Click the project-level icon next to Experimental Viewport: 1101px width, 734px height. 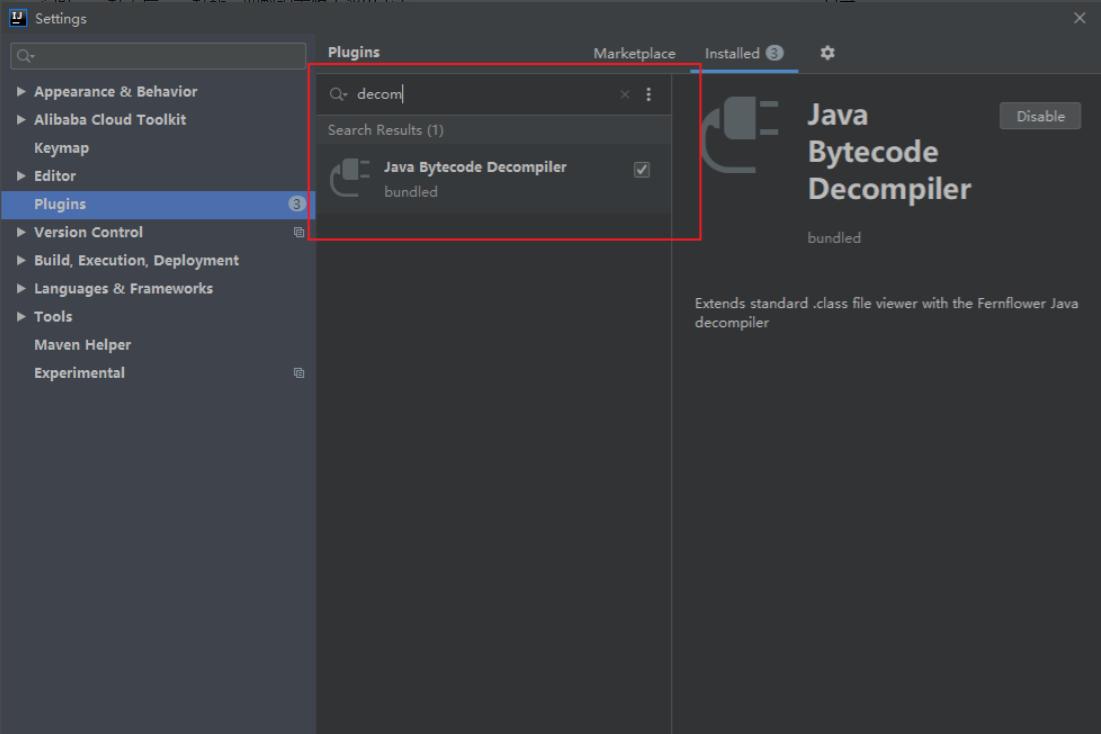point(298,373)
